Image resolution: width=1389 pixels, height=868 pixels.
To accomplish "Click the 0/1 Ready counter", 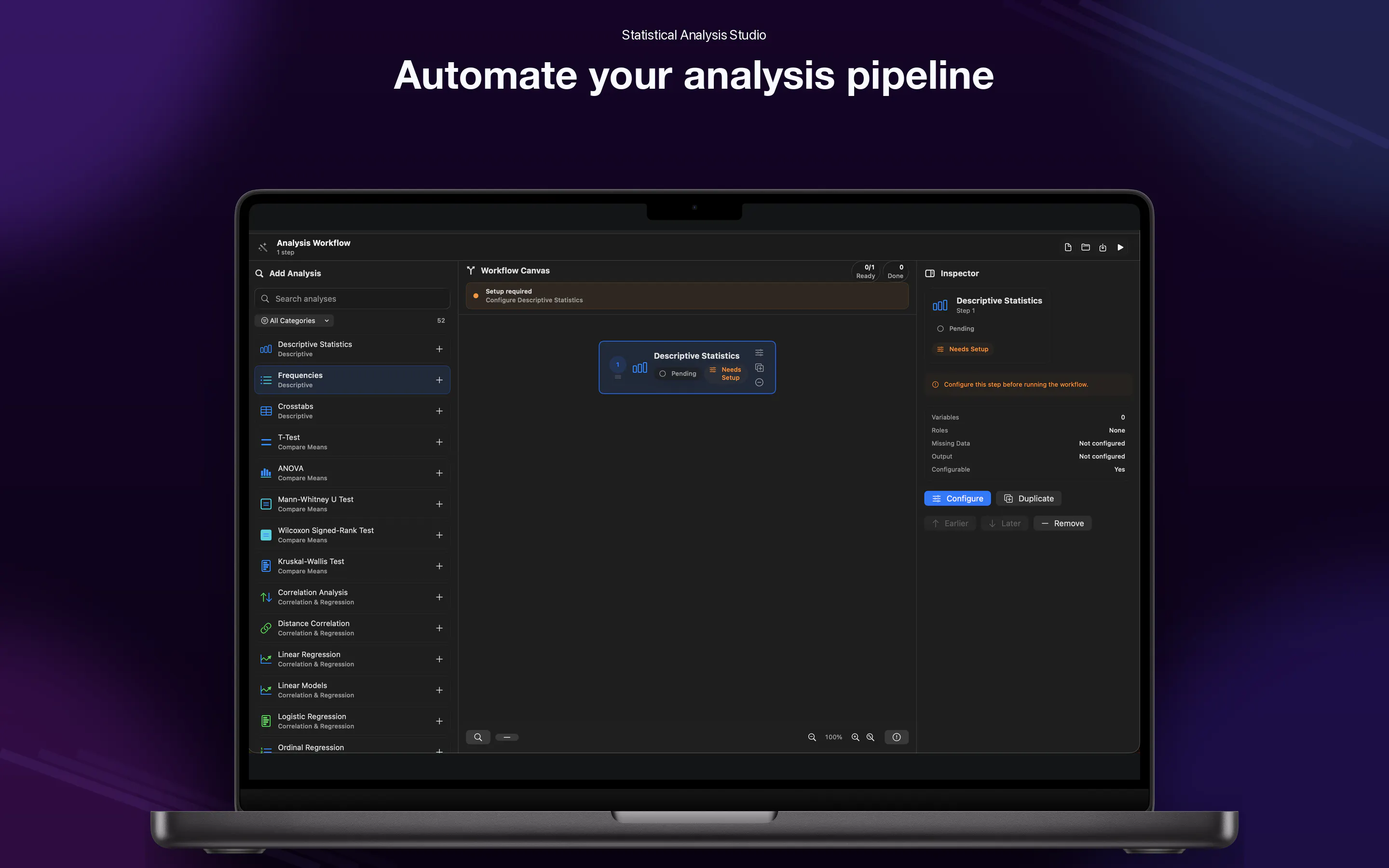I will tap(866, 271).
